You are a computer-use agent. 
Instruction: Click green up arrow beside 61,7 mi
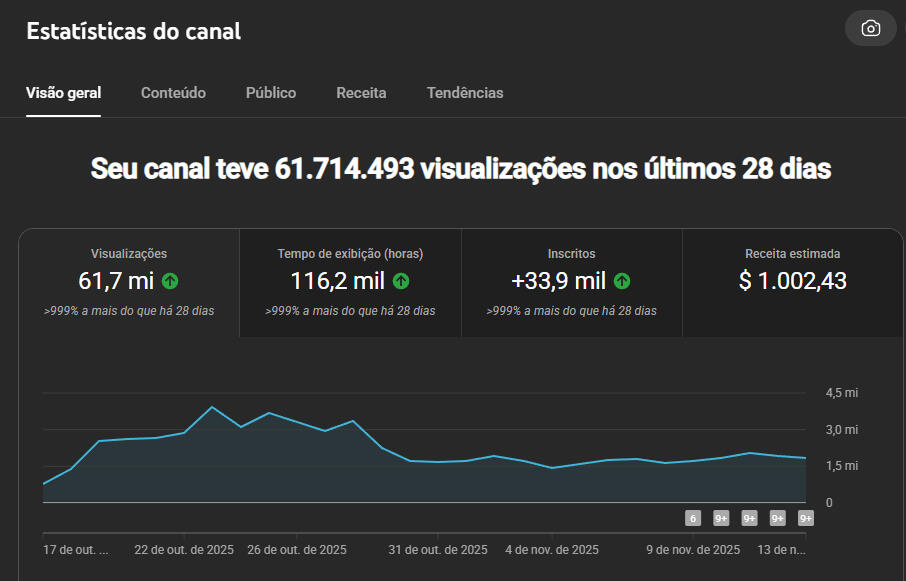[x=170, y=281]
